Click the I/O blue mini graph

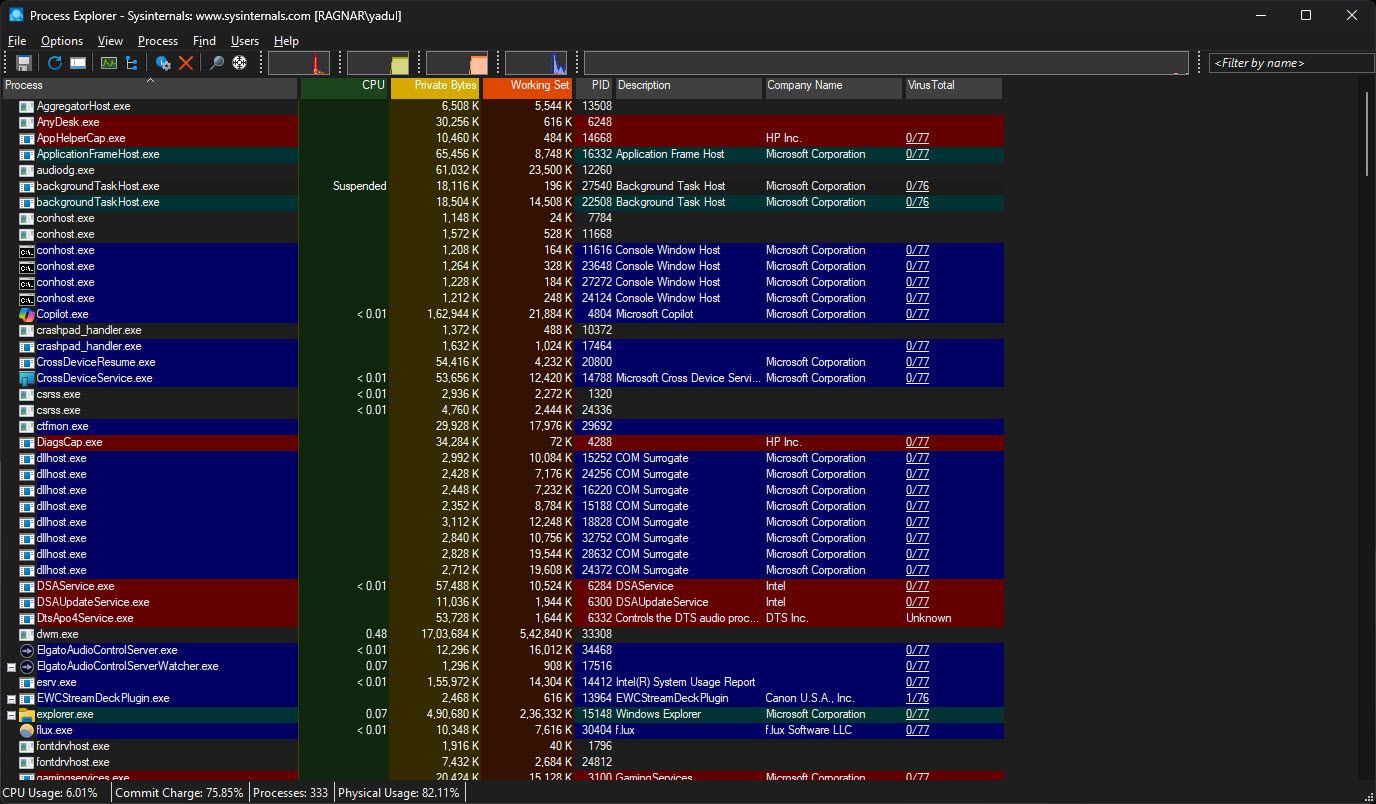[536, 63]
